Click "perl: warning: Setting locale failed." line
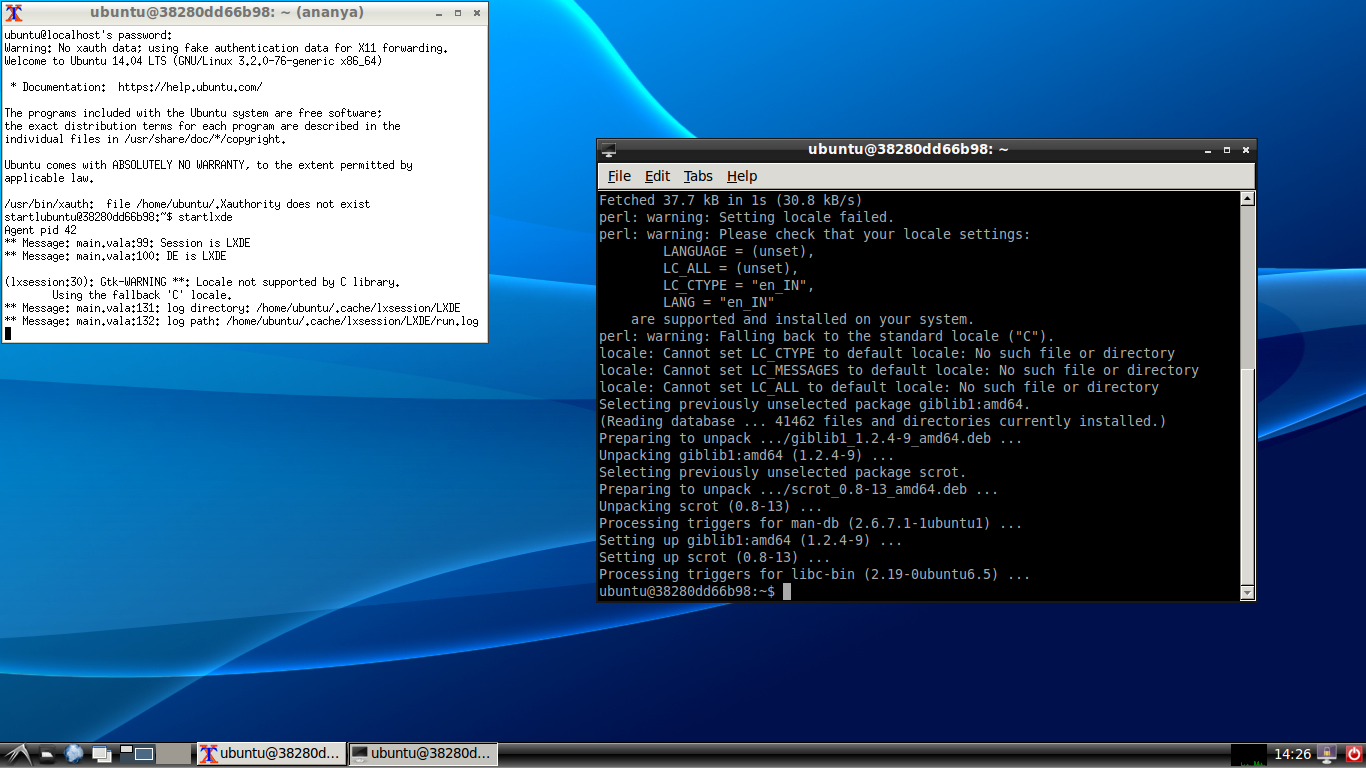1366x768 pixels. pyautogui.click(x=746, y=217)
